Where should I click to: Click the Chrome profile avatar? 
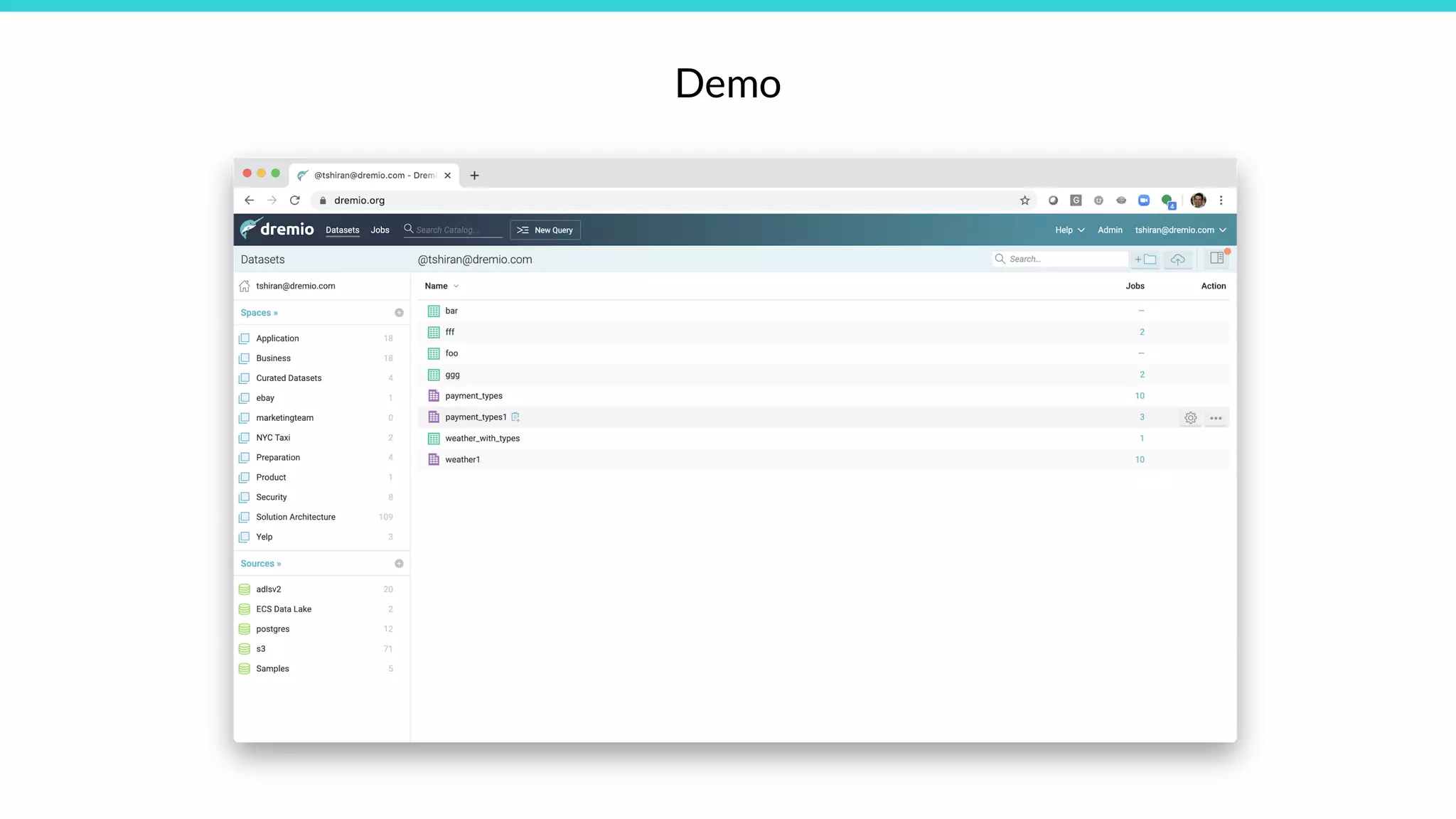(1198, 200)
